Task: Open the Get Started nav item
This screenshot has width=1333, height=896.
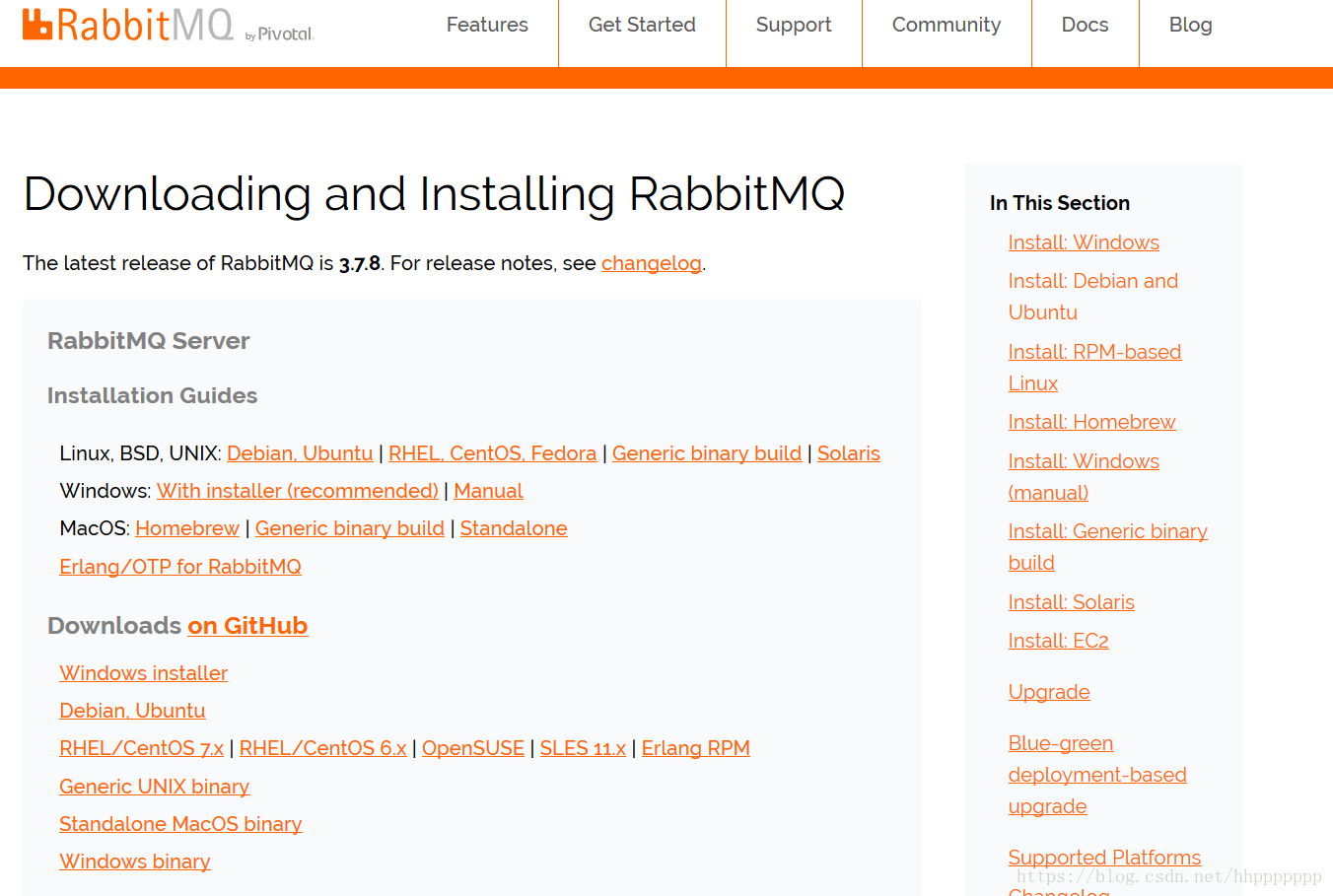Action: [x=642, y=25]
